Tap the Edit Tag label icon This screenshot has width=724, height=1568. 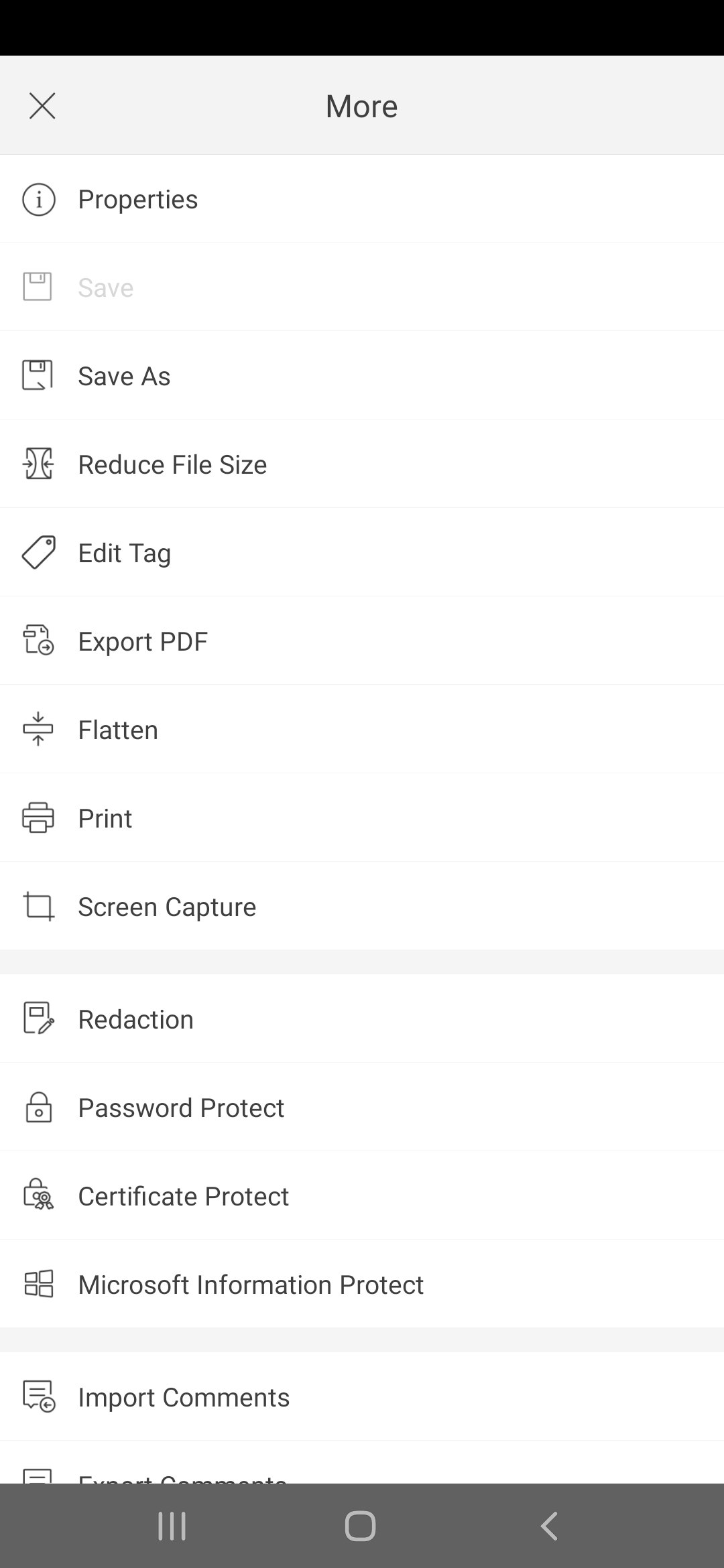tap(38, 552)
